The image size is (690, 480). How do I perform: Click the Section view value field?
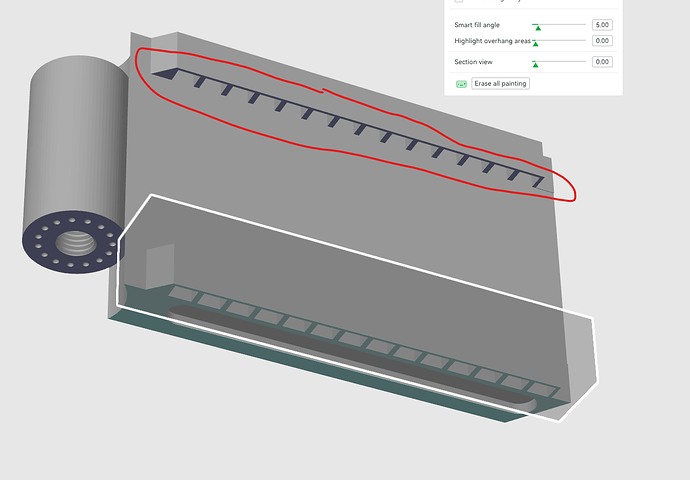602,62
